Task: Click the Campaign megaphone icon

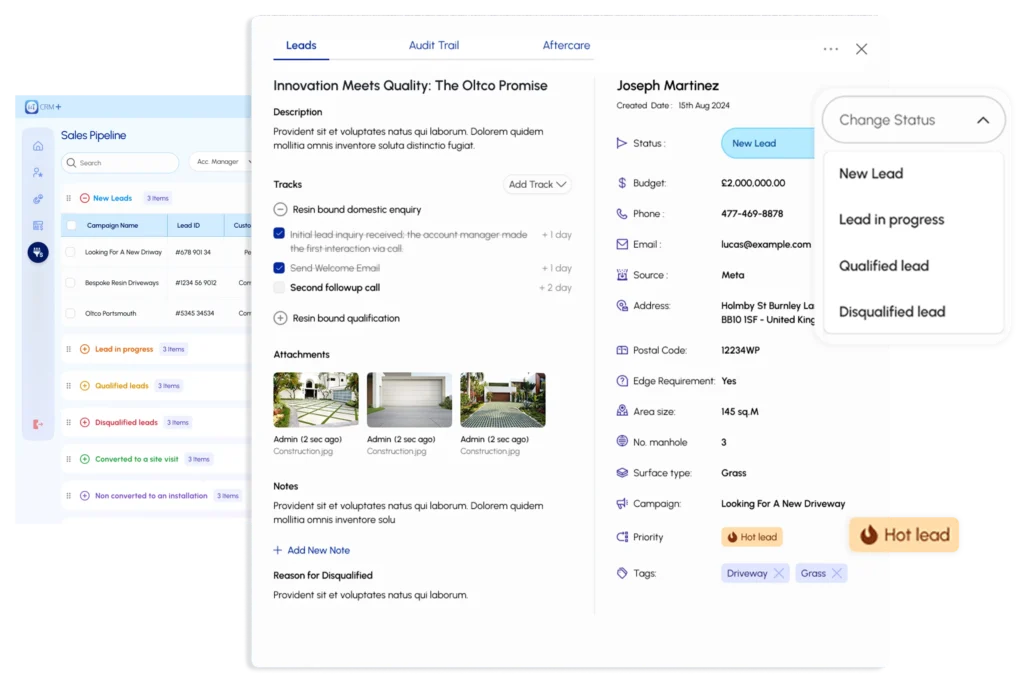Action: pyautogui.click(x=622, y=503)
